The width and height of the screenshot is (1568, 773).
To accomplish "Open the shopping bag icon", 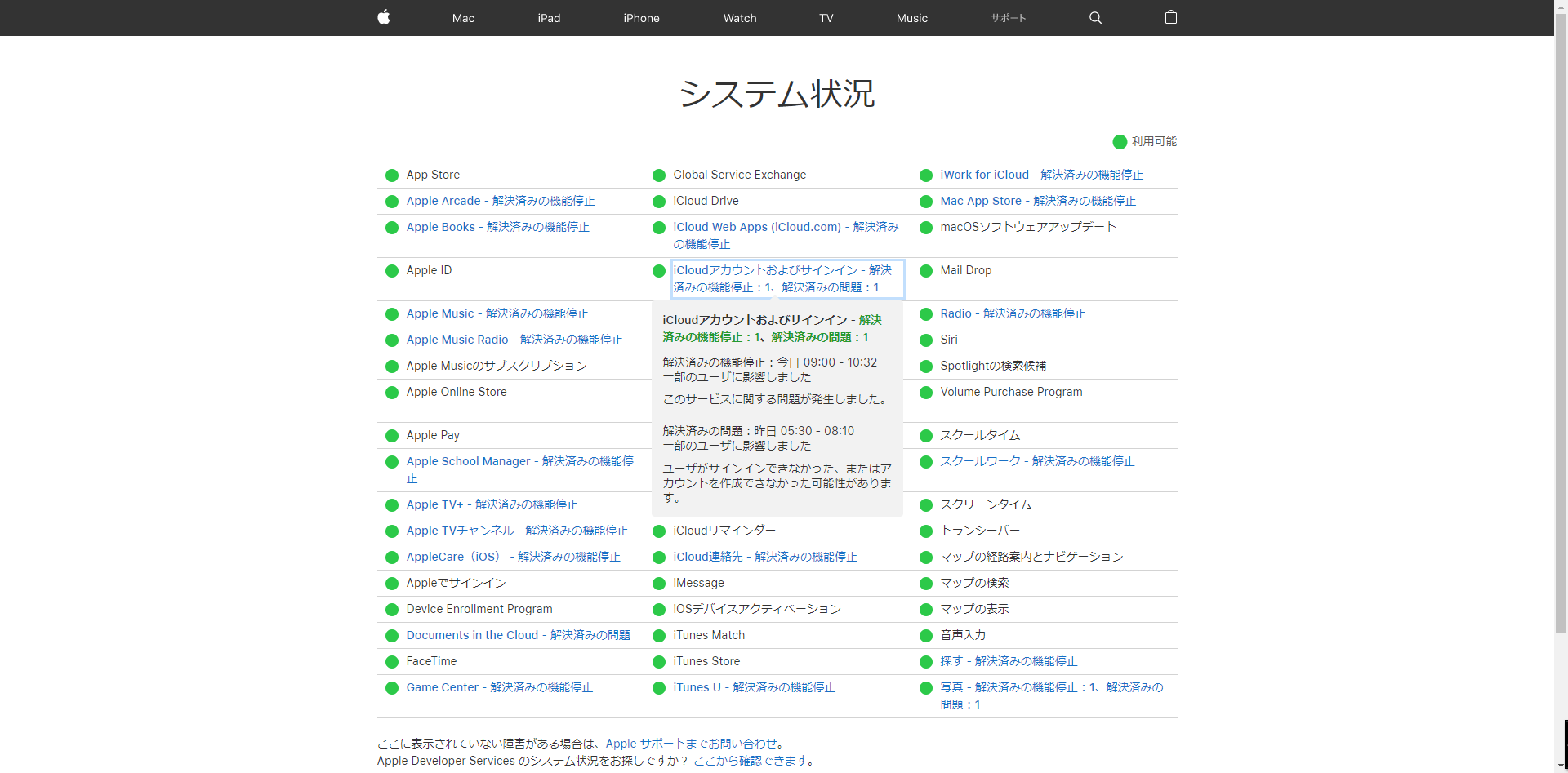I will pyautogui.click(x=1170, y=17).
